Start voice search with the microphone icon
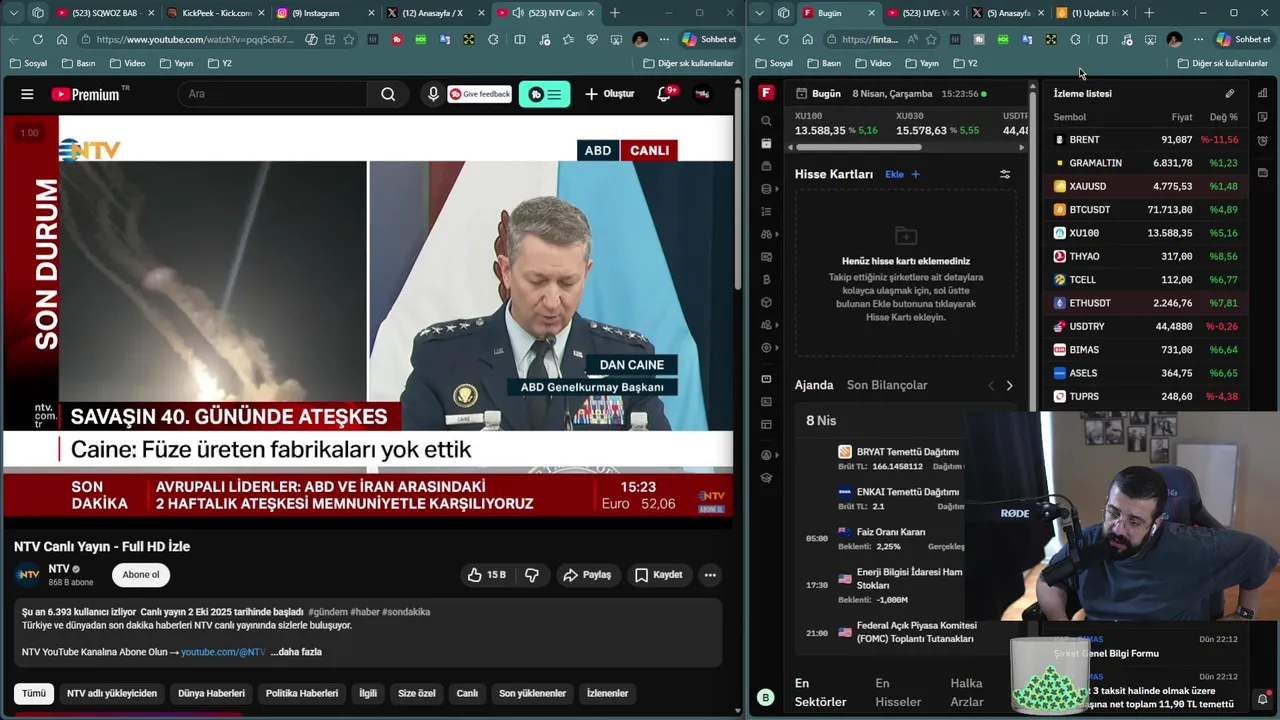 coord(433,94)
